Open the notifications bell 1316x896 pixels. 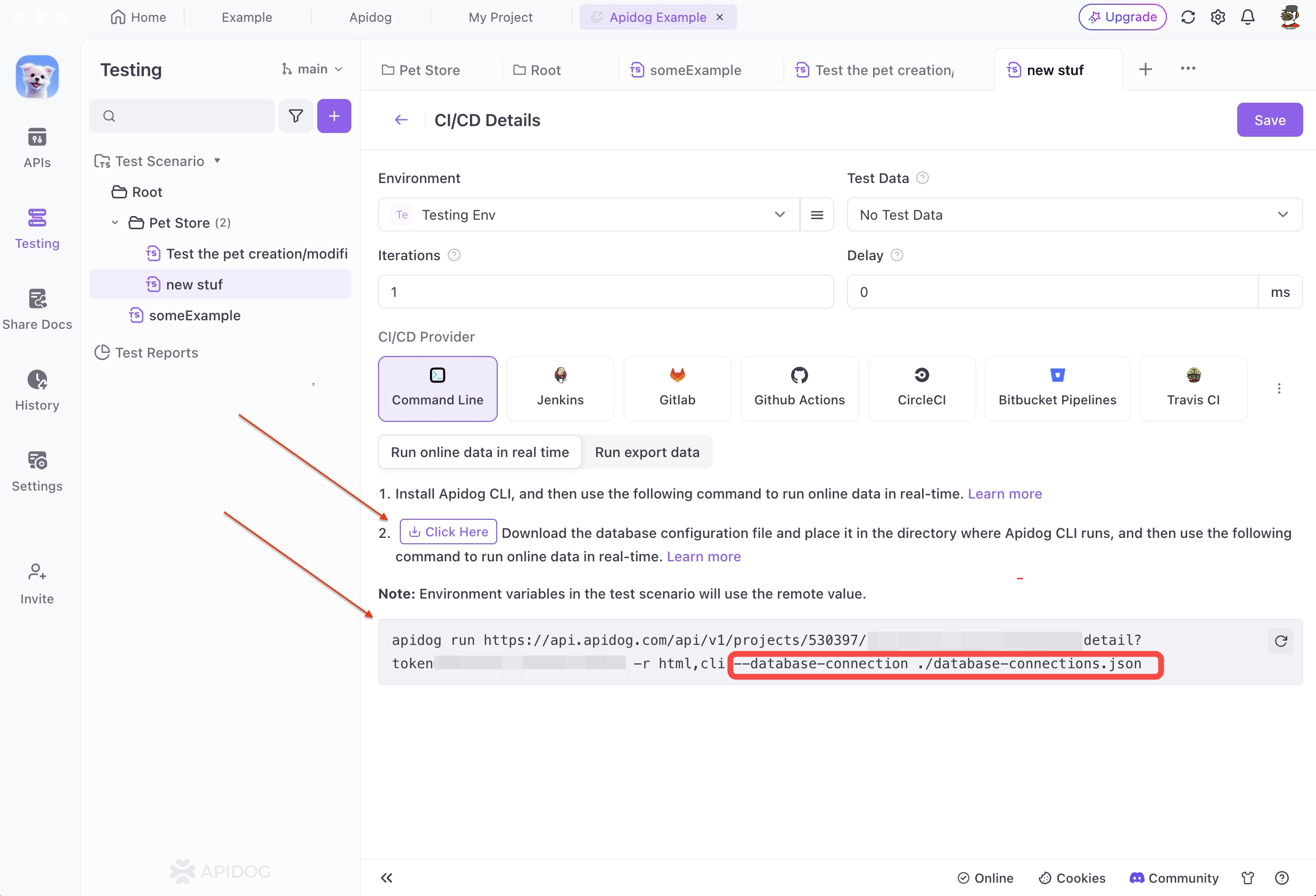[x=1248, y=17]
